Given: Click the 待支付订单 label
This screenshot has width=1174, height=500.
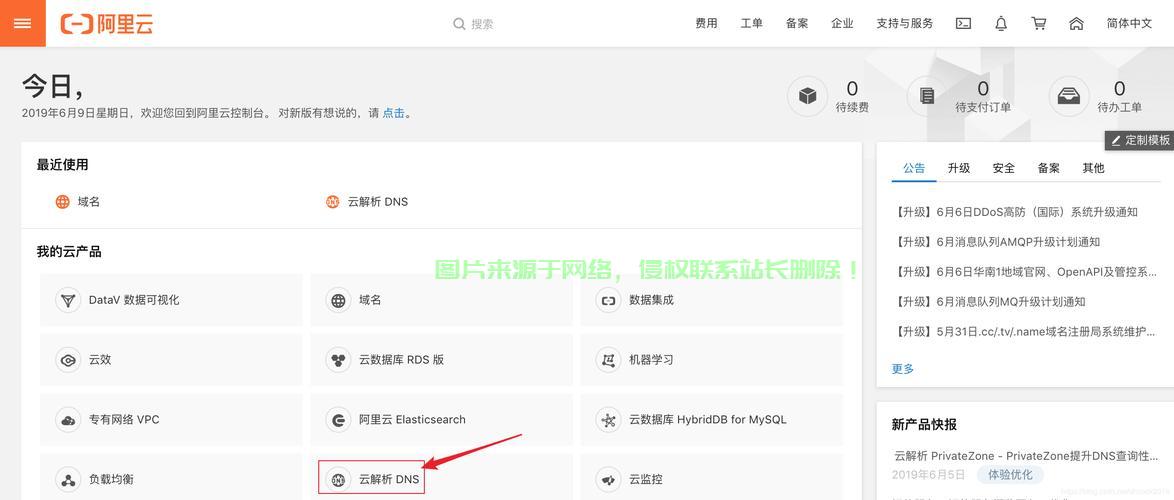Looking at the screenshot, I should pyautogui.click(x=983, y=107).
